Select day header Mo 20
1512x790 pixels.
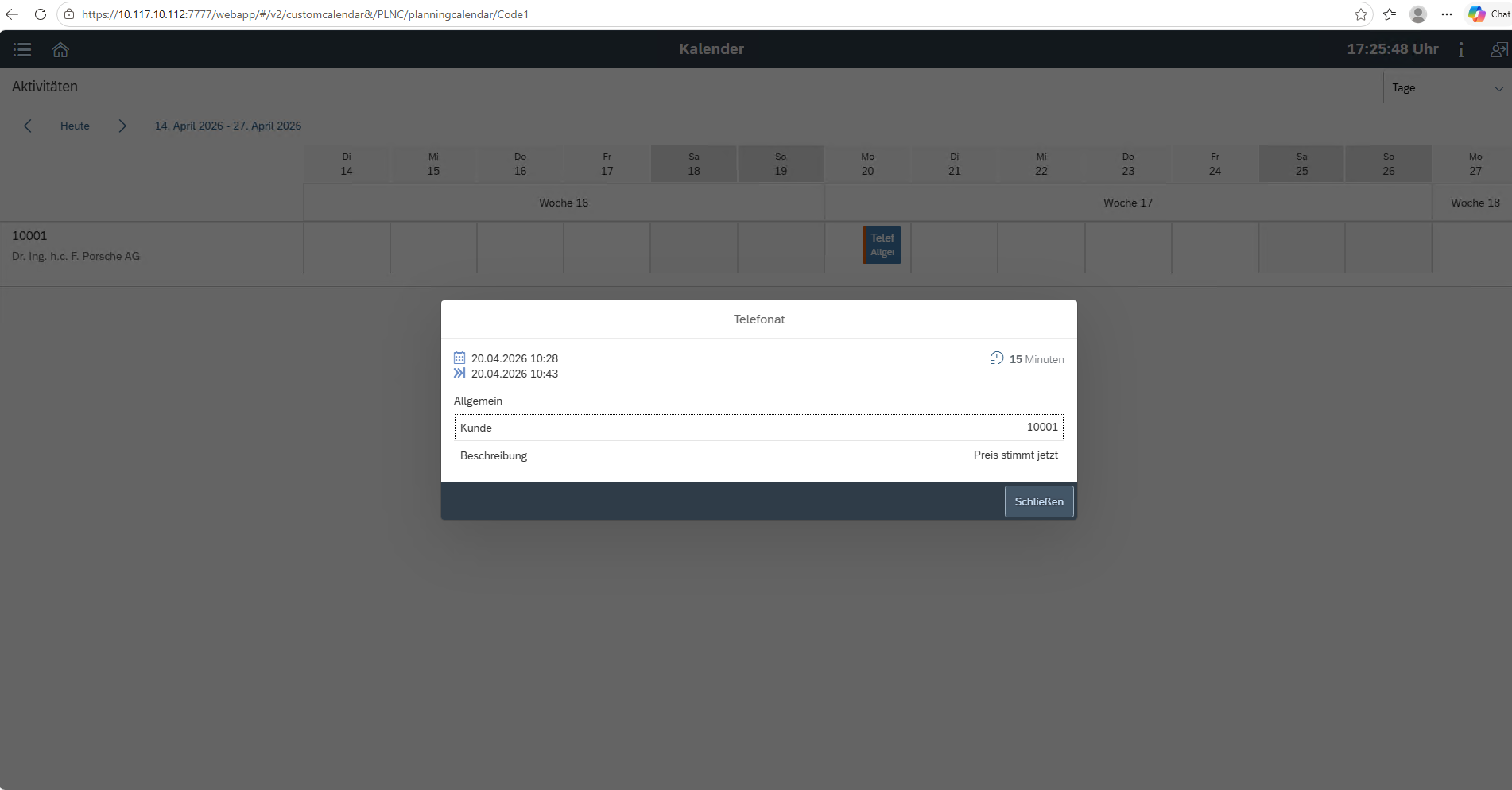pos(867,164)
